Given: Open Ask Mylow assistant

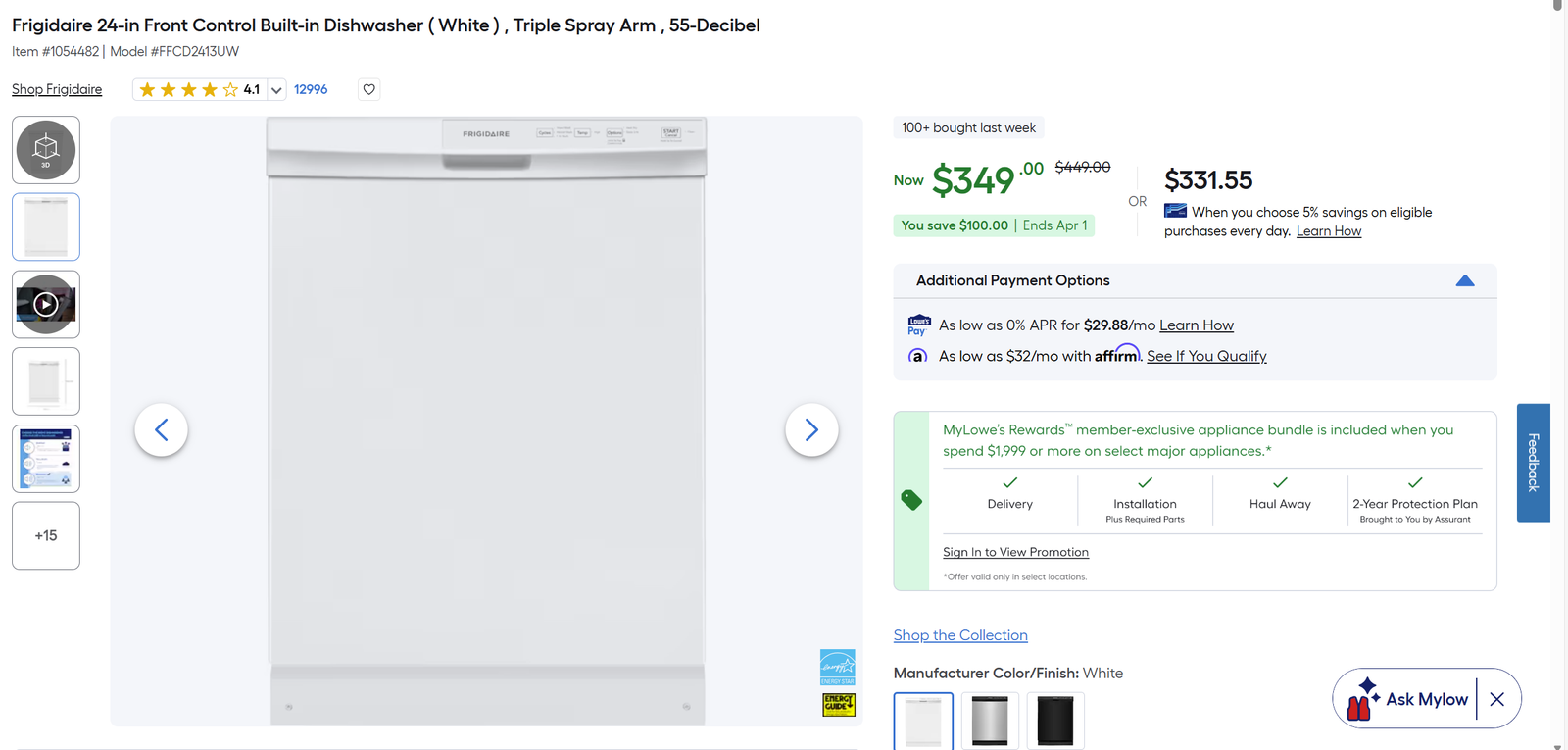Looking at the screenshot, I should 1408,699.
